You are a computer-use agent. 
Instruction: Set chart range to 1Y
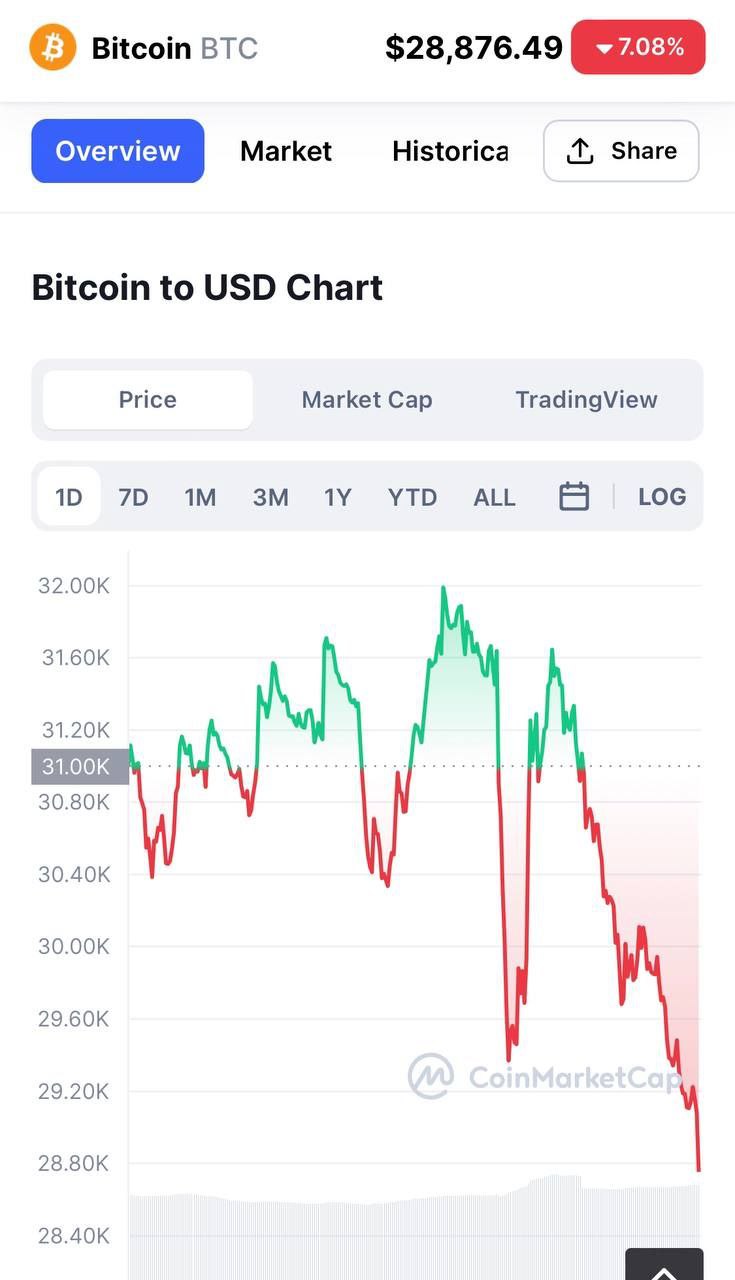338,497
